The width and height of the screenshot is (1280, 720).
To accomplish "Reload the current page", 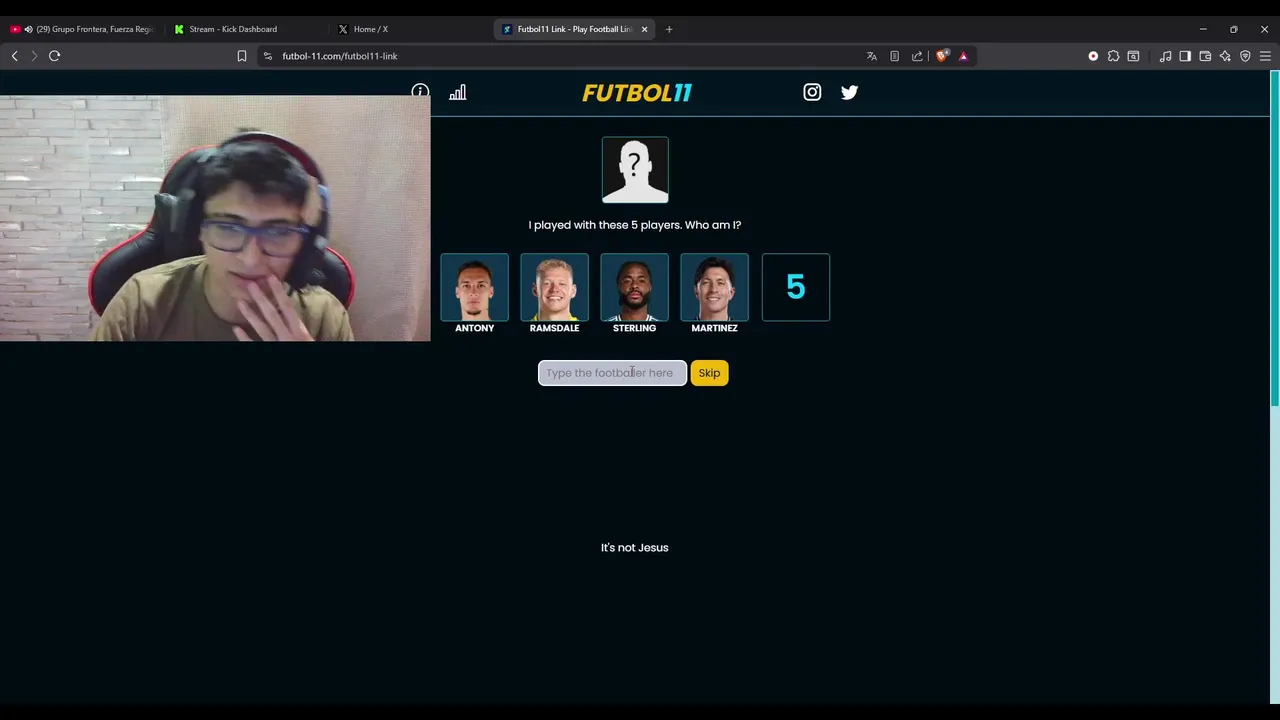I will point(55,56).
